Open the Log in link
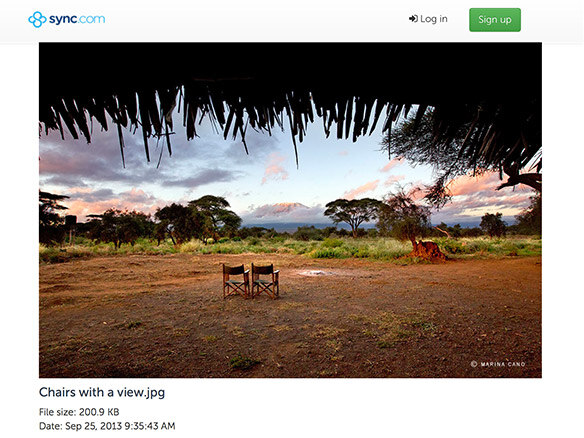Image resolution: width=584 pixels, height=438 pixels. [428, 19]
